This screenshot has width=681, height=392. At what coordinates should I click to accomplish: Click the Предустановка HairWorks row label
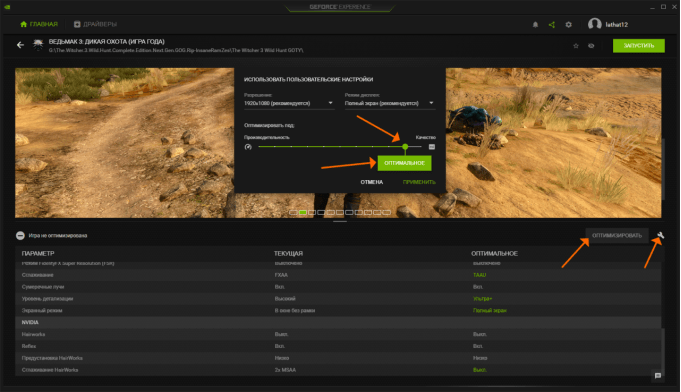52,358
